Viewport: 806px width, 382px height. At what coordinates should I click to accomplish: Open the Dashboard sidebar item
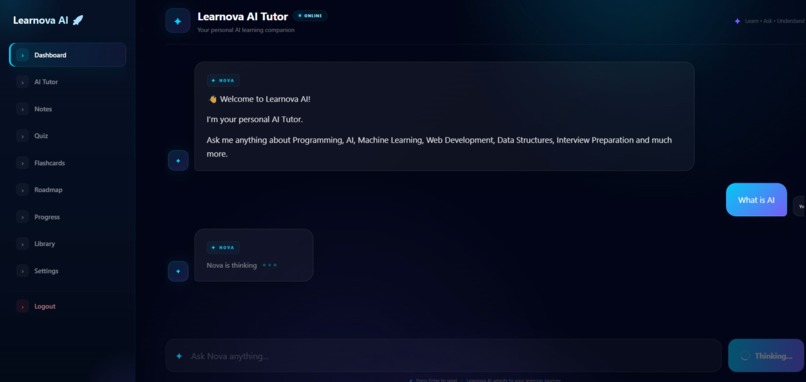coord(67,55)
